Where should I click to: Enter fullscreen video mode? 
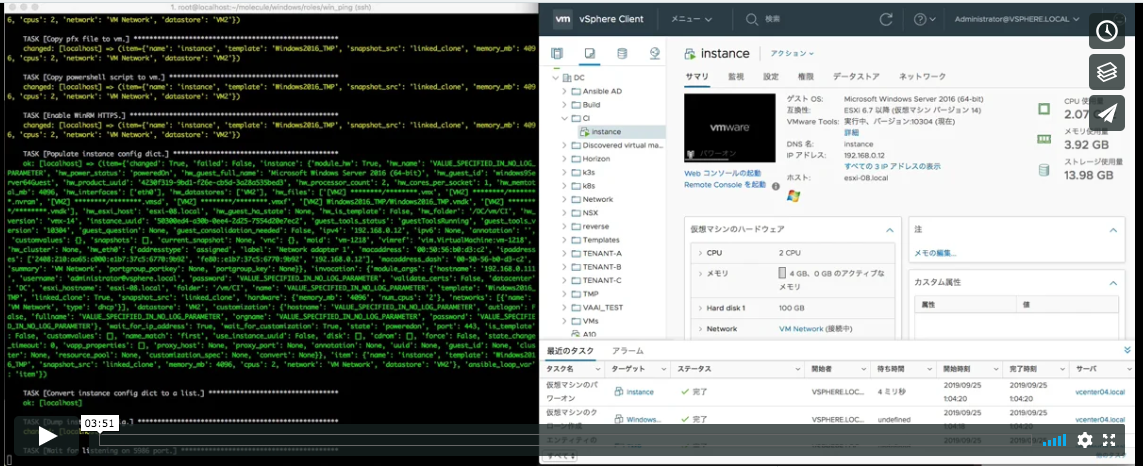click(x=1109, y=440)
